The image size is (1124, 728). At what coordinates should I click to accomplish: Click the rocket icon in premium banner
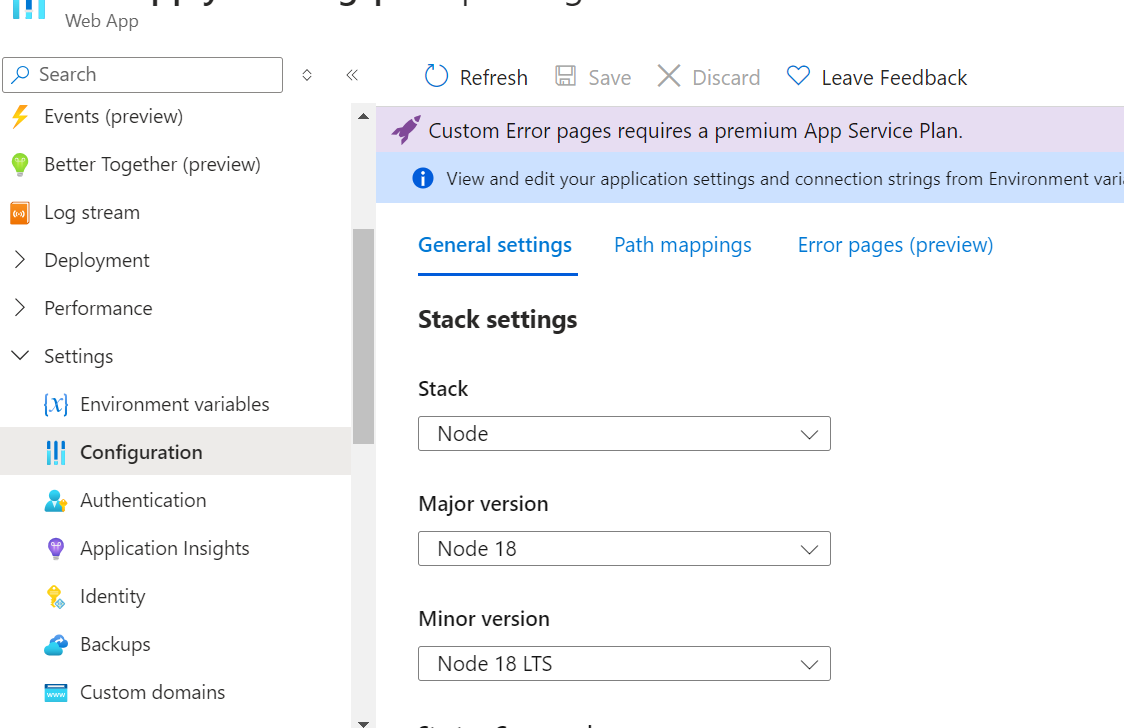(406, 130)
